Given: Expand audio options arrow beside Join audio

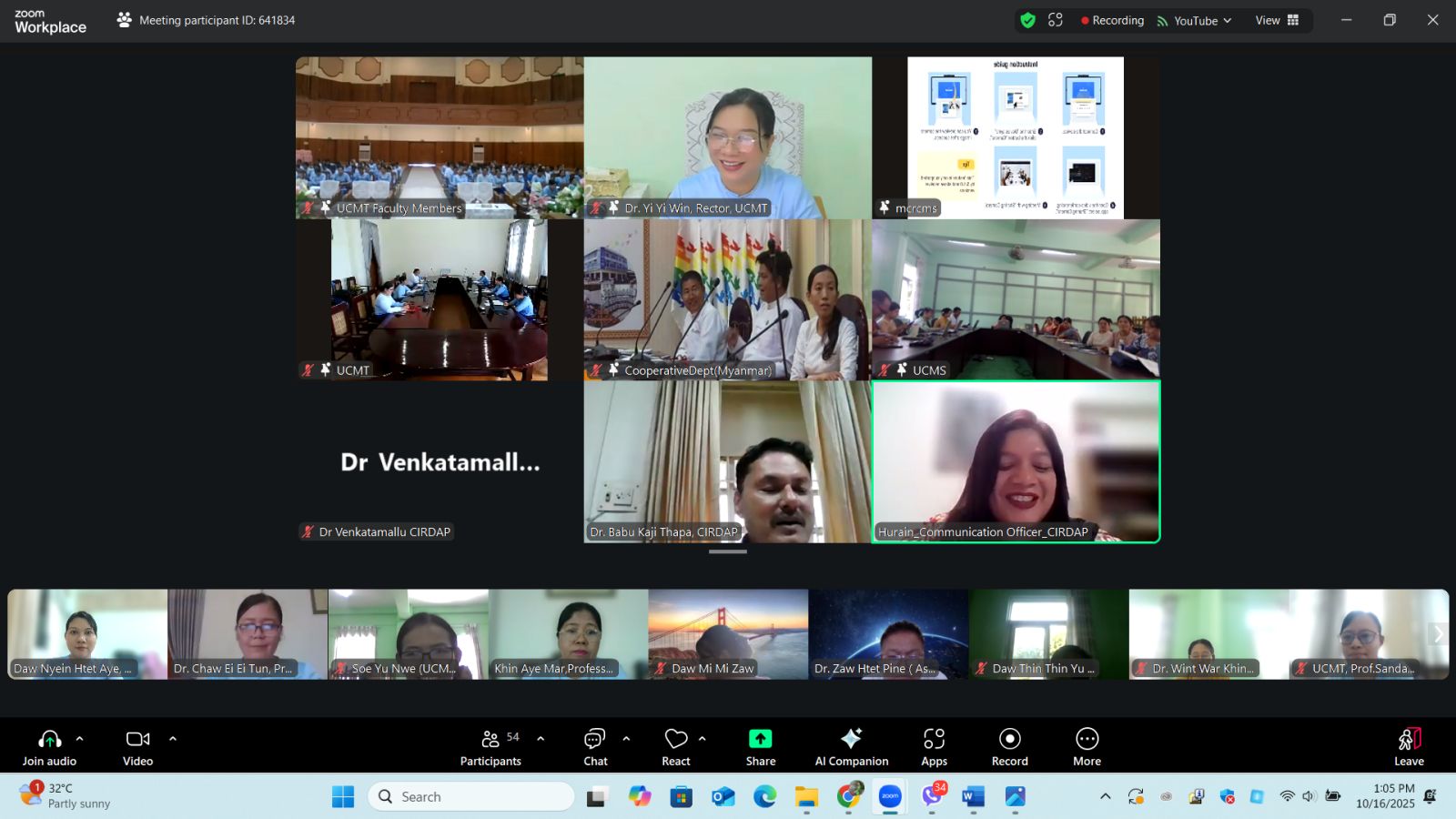Looking at the screenshot, I should 80,739.
